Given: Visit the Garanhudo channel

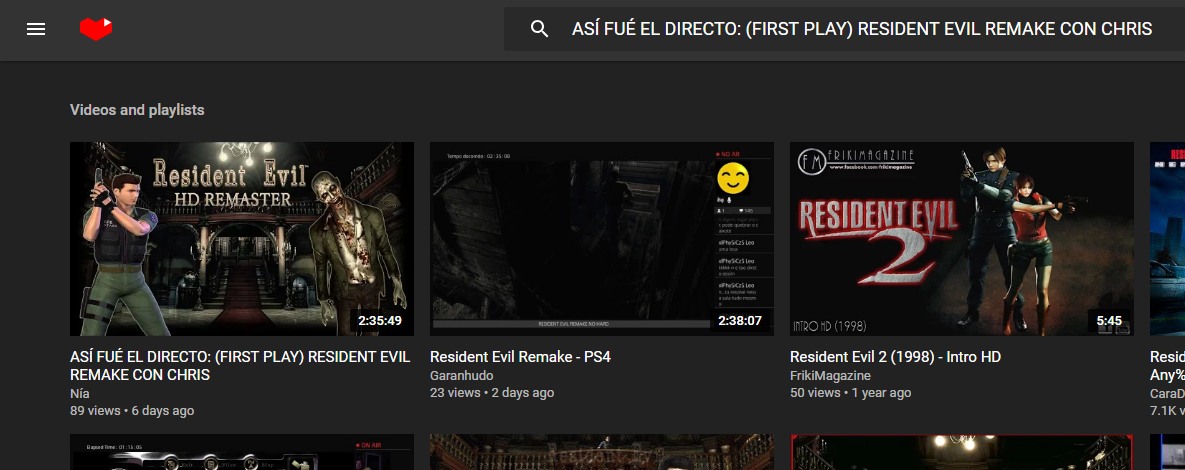Looking at the screenshot, I should (x=462, y=376).
